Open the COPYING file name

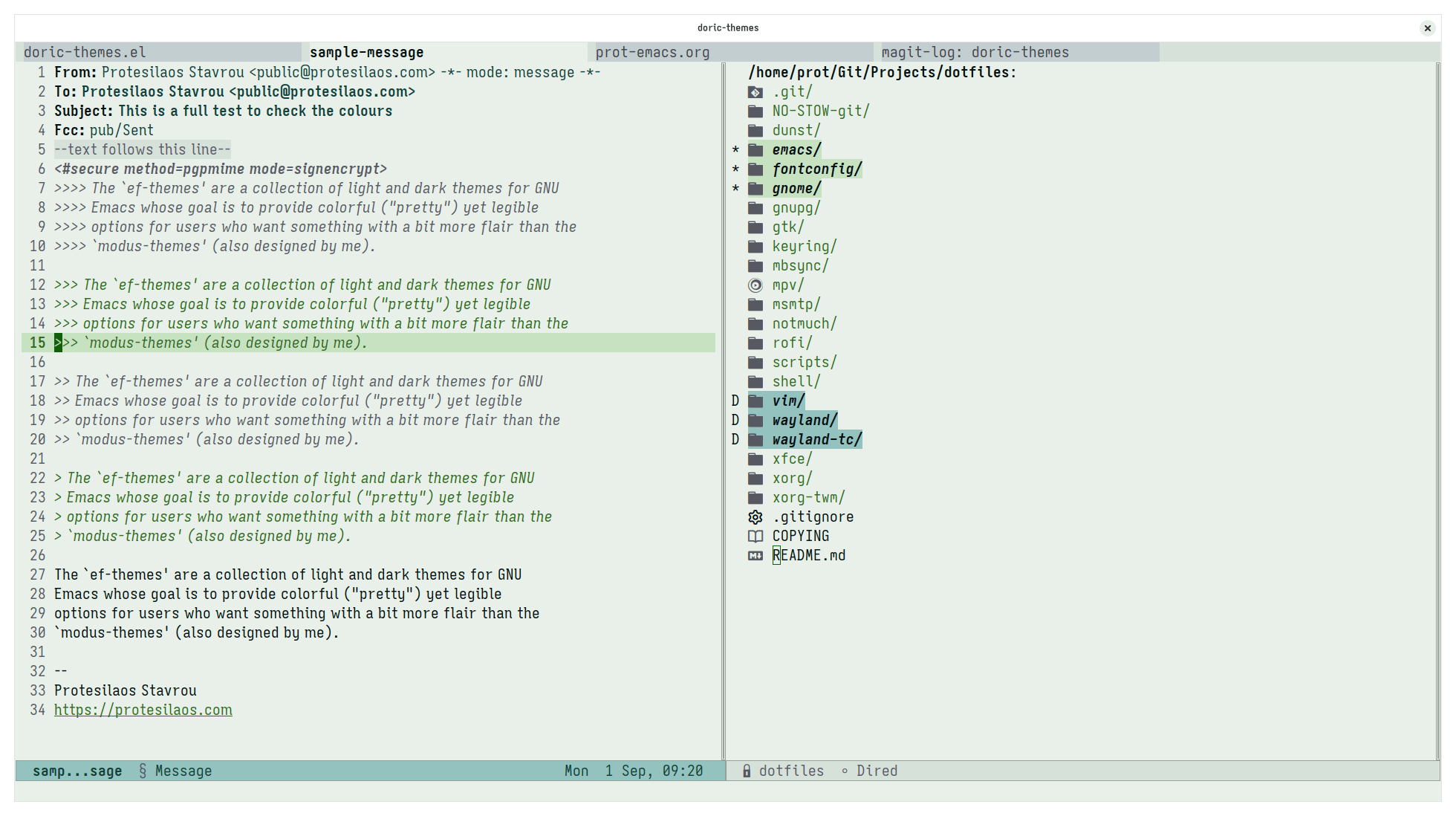click(x=800, y=537)
